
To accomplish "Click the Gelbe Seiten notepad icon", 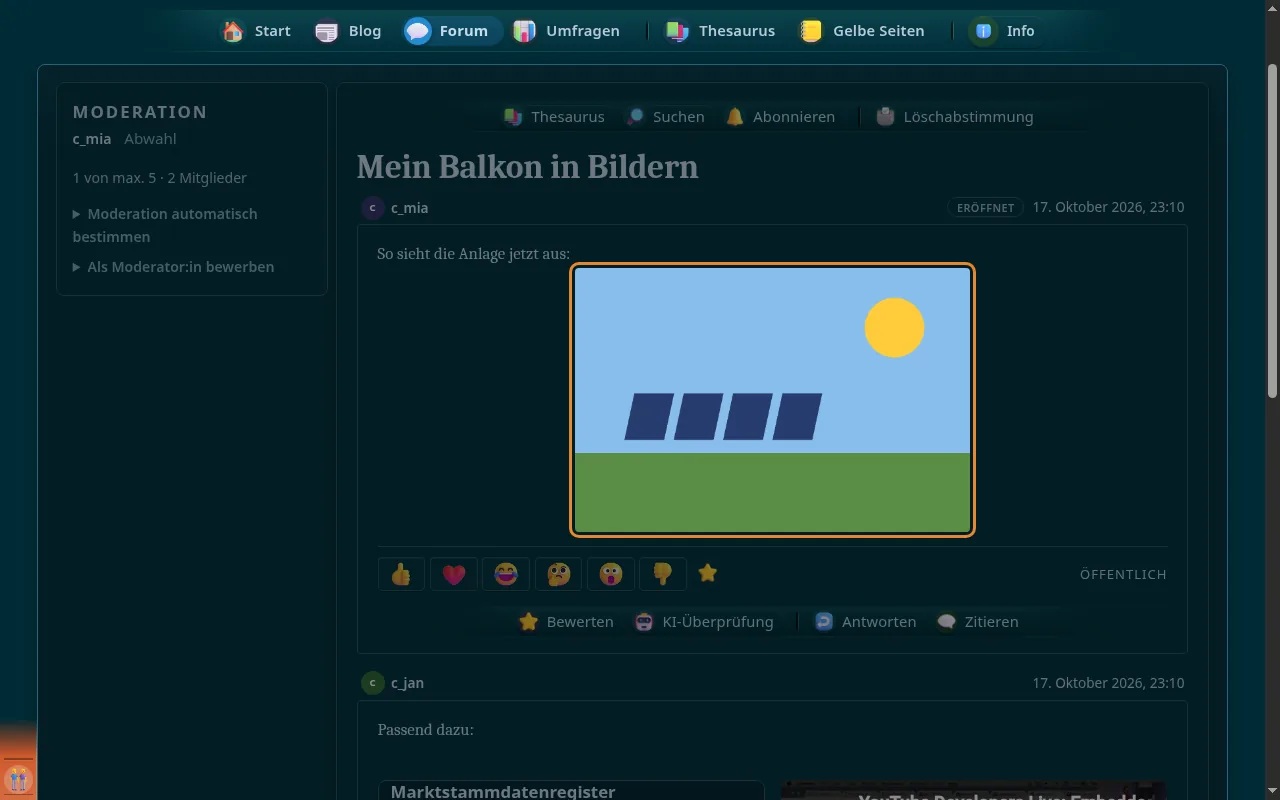I will [811, 31].
